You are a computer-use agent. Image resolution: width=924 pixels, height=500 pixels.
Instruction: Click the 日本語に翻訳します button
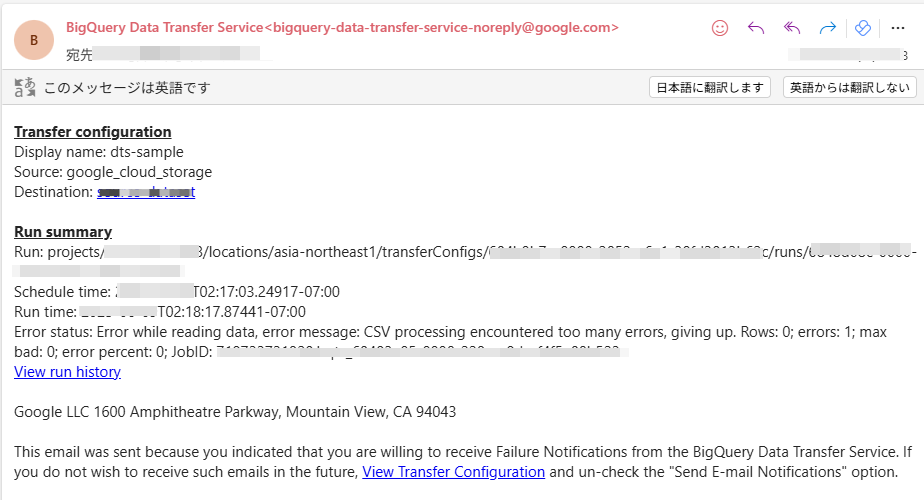point(710,87)
